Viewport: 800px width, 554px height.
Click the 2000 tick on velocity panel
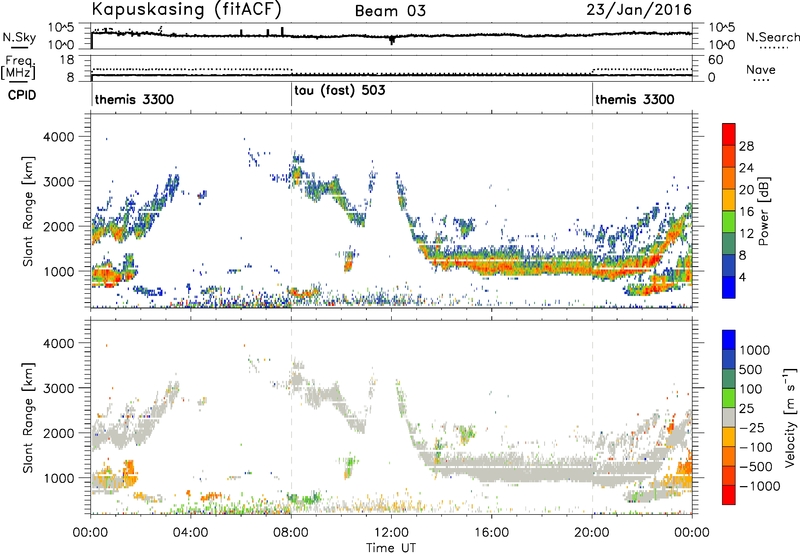click(x=58, y=433)
